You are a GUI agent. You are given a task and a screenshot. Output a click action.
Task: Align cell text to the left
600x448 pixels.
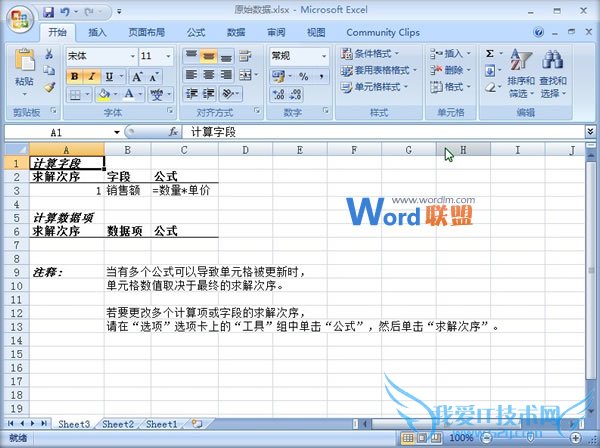pyautogui.click(x=191, y=74)
